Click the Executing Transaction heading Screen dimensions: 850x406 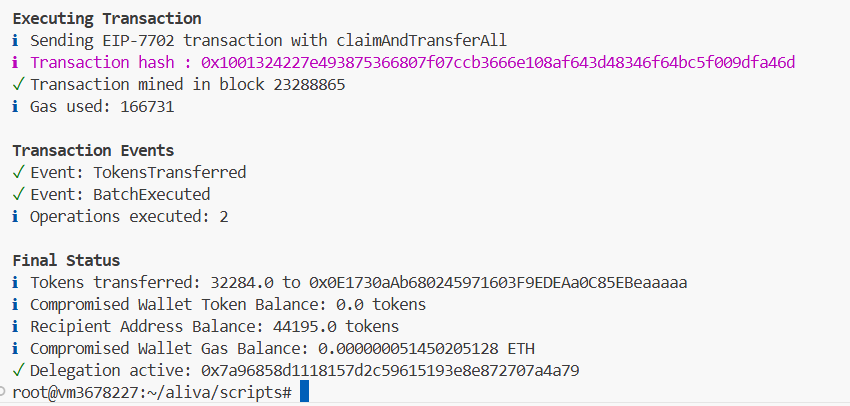click(107, 18)
